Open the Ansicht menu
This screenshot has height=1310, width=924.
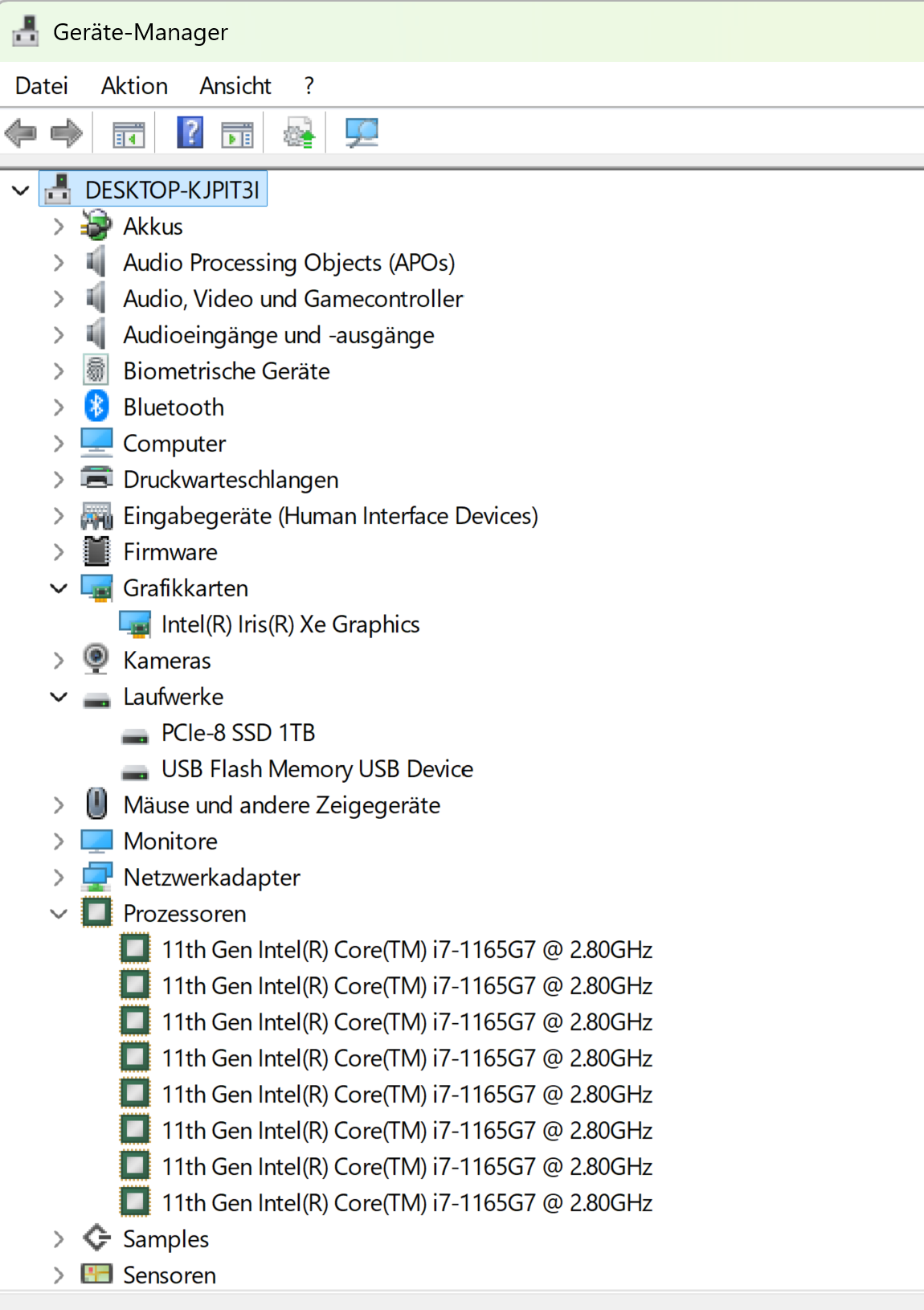(x=235, y=85)
